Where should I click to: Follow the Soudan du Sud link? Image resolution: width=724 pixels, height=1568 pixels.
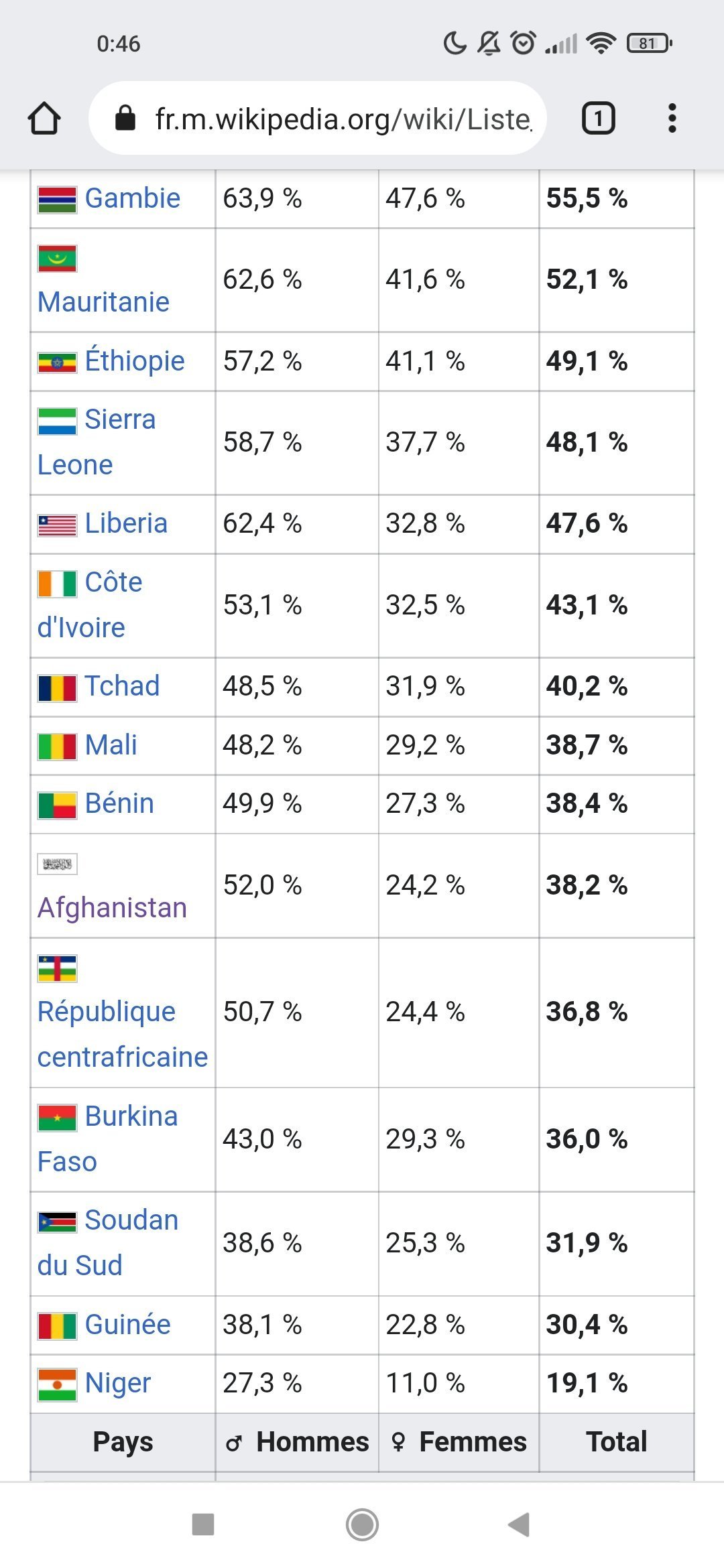(x=108, y=1242)
